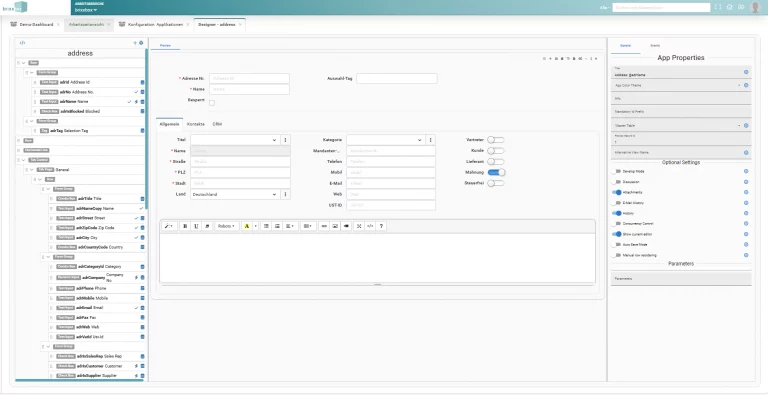
Task: Click the info icon next to History
Action: [746, 213]
